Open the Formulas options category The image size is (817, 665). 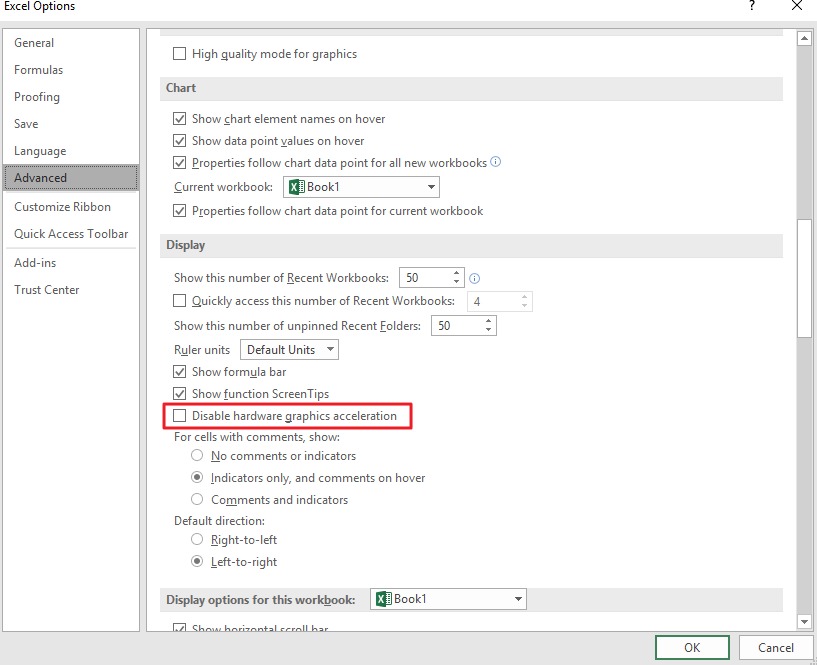(71, 70)
